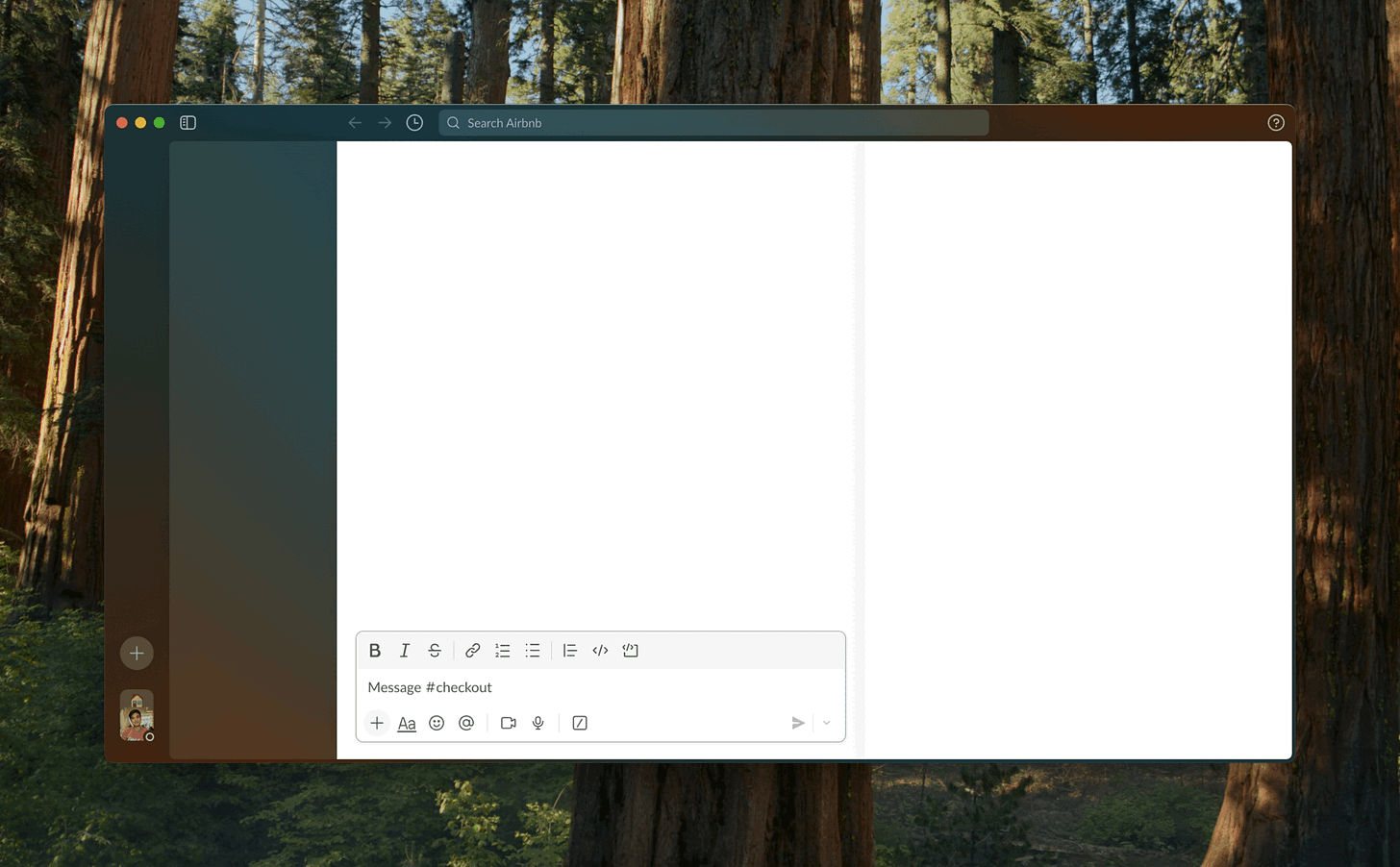Image resolution: width=1400 pixels, height=867 pixels.
Task: Open Help with the question mark icon
Action: click(1276, 123)
